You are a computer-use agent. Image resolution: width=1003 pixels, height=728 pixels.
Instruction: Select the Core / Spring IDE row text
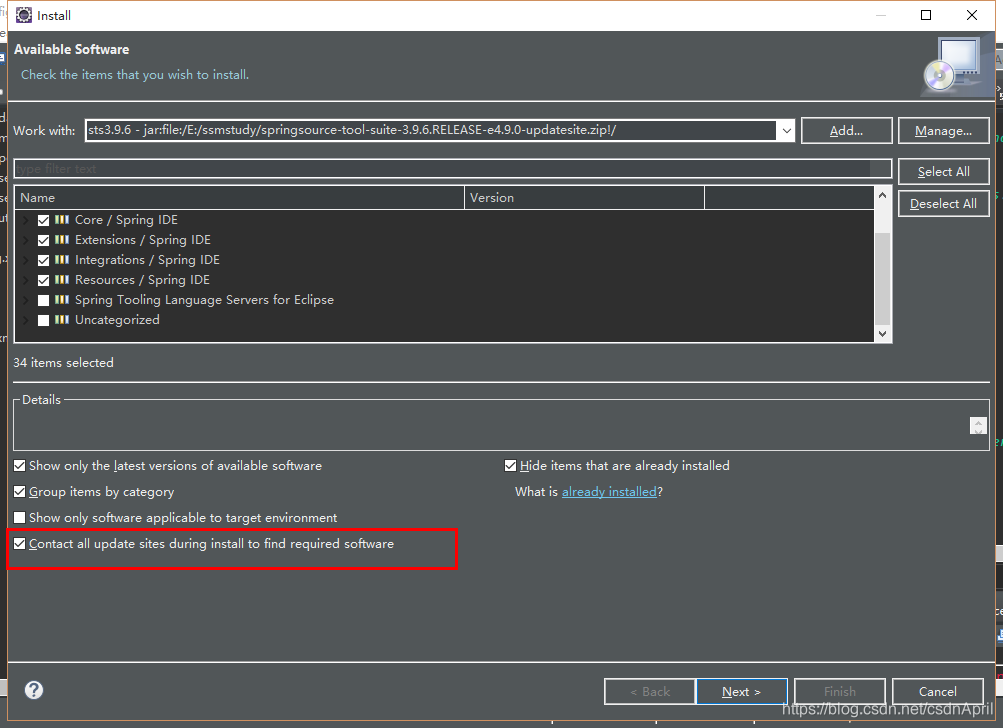(x=126, y=219)
